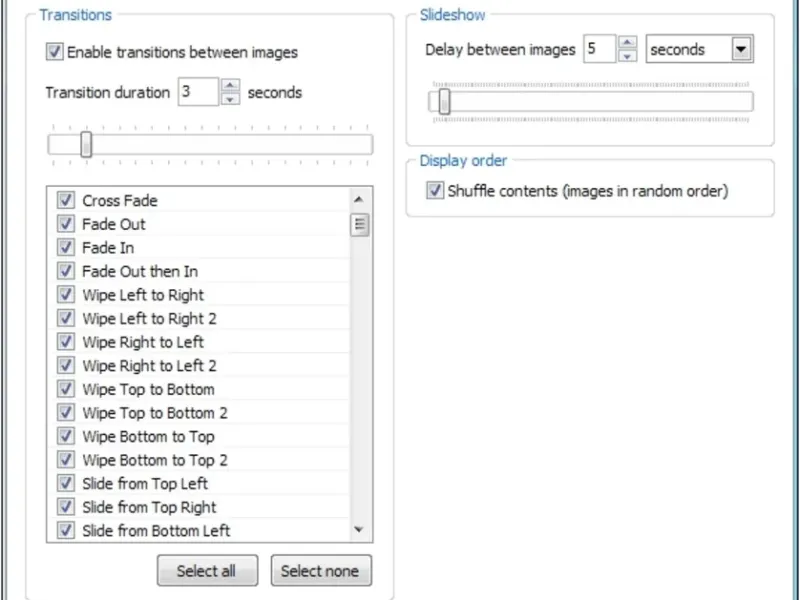Select Wipe Top to Bottom 2 item
The image size is (800, 600).
(155, 413)
